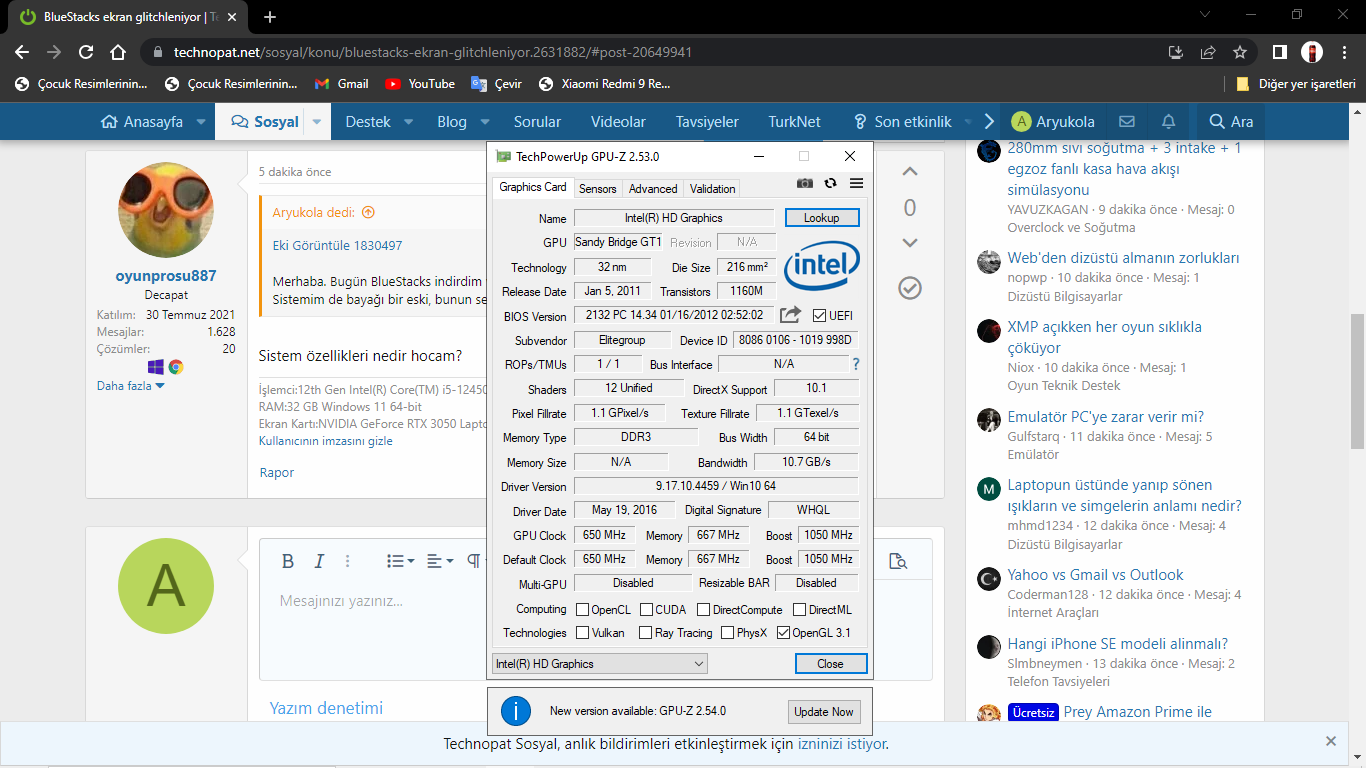Toggle the Vulkan checkbox

[x=583, y=633]
